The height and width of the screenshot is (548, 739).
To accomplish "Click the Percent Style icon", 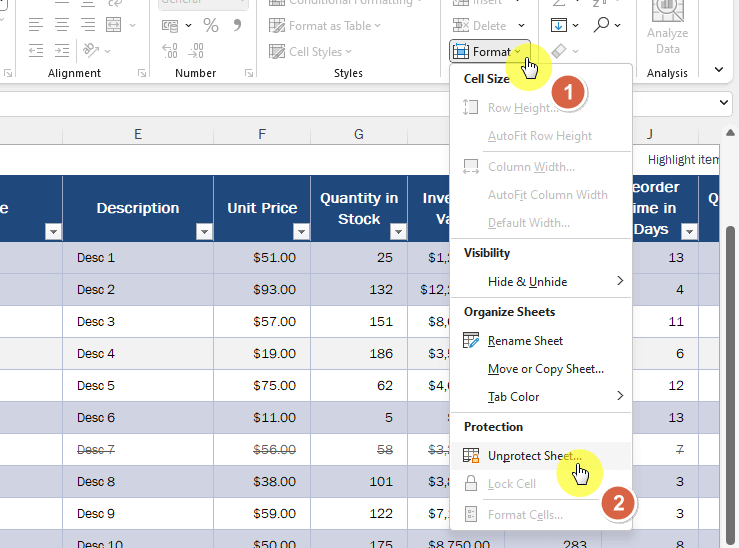I will tap(211, 25).
